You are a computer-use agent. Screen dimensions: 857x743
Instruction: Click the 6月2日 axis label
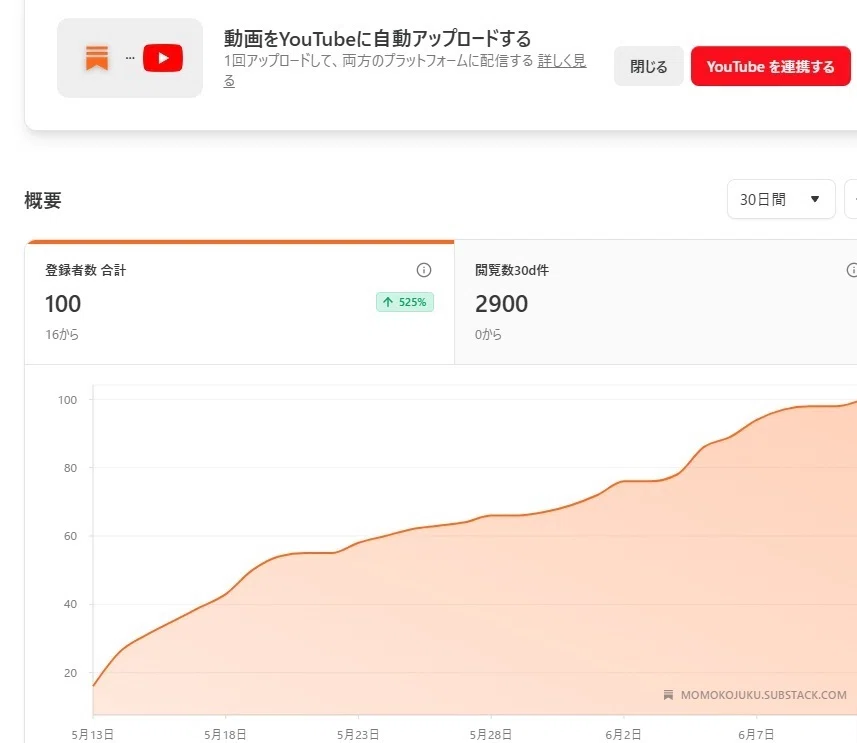click(x=623, y=734)
